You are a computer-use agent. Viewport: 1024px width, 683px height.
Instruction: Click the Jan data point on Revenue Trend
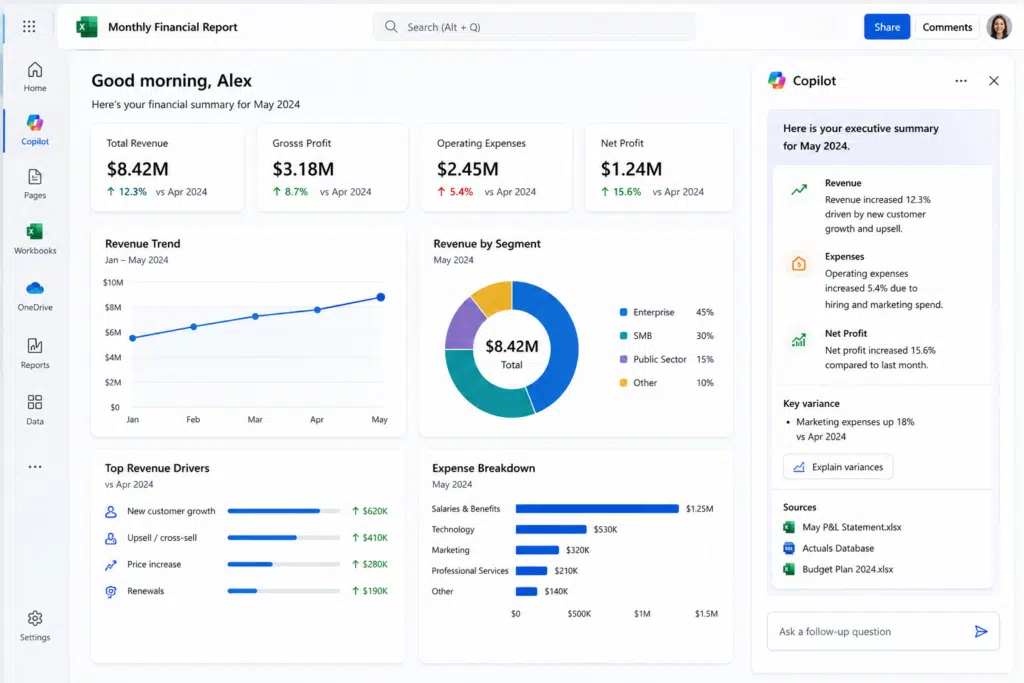pyautogui.click(x=133, y=338)
